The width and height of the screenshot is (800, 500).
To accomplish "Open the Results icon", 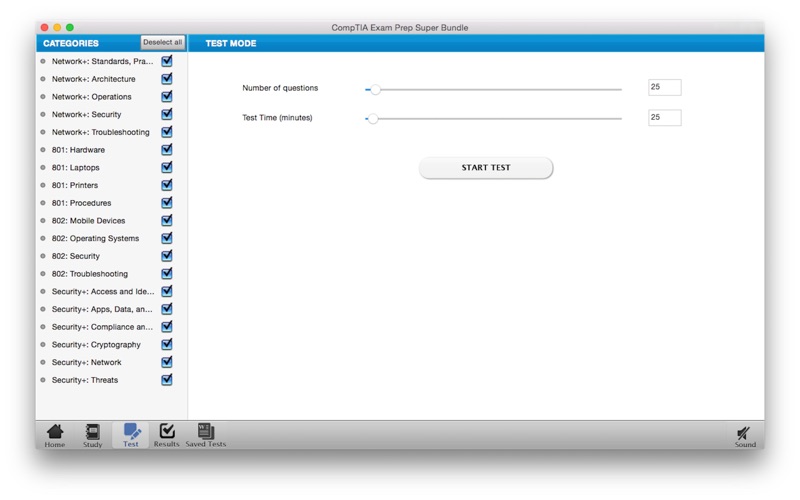I will pos(166,434).
